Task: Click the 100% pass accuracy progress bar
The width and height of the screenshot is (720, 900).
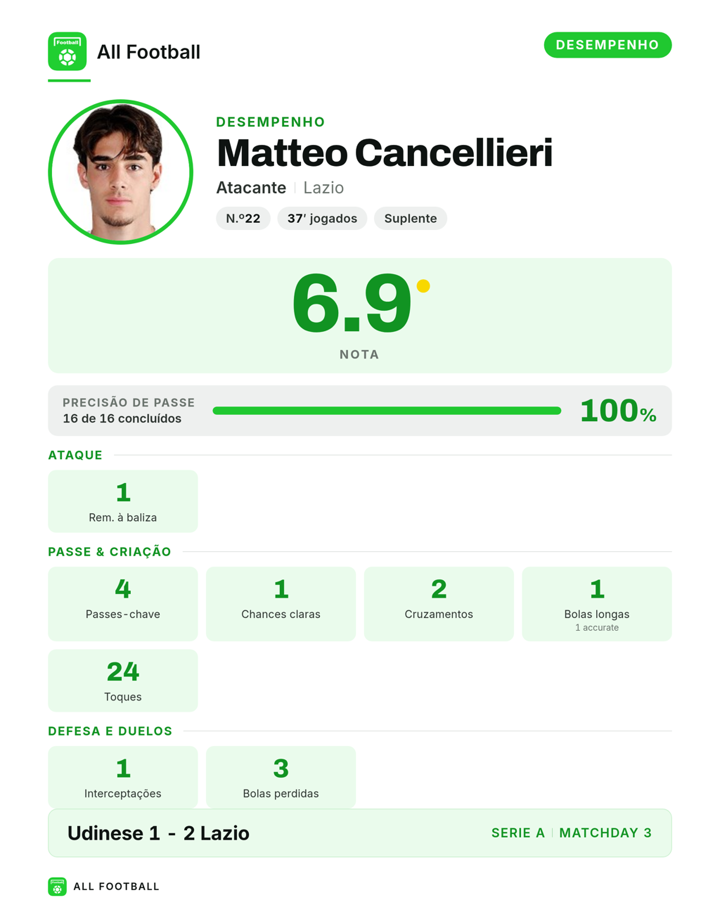Action: pos(386,410)
